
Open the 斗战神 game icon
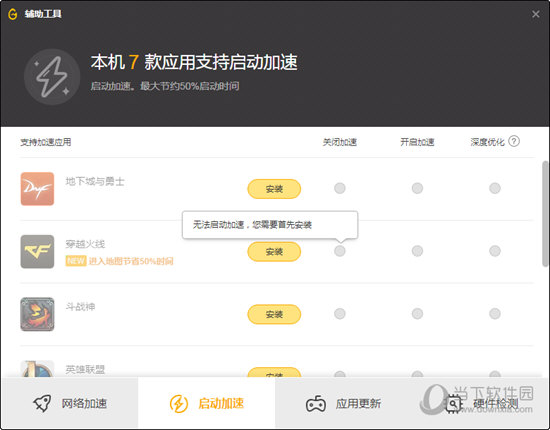tap(37, 314)
